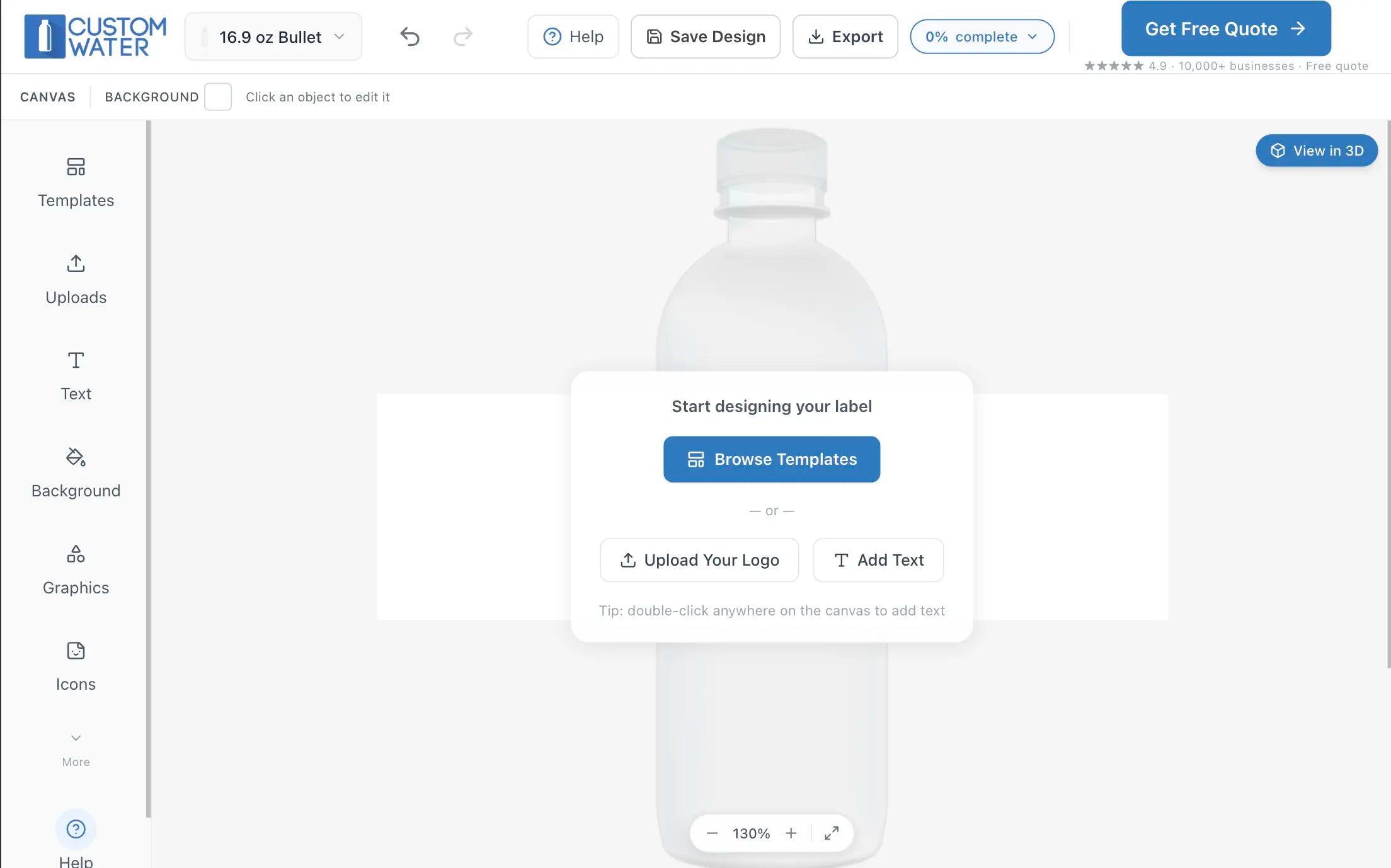Click the Undo arrow icon

410,36
